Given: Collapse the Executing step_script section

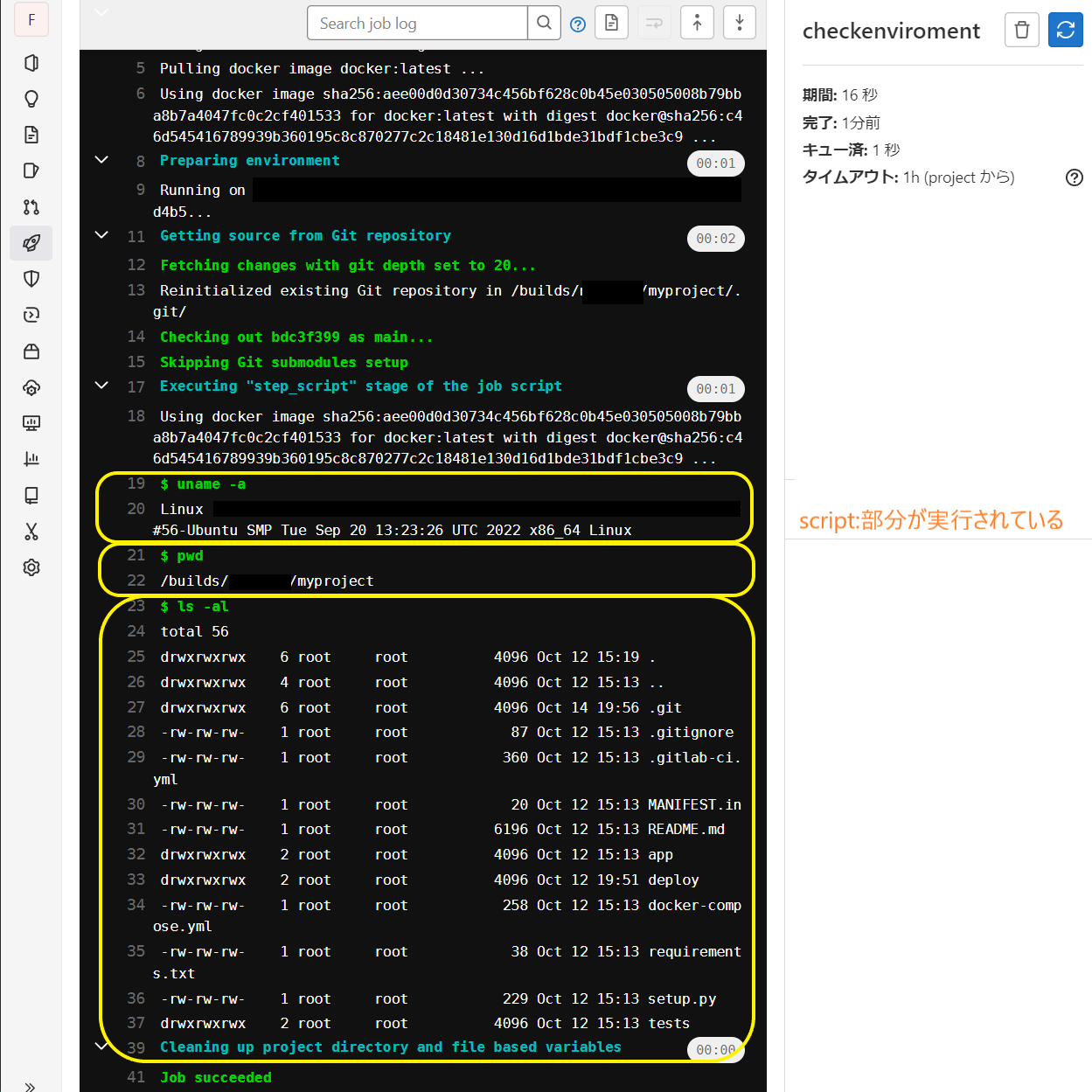Looking at the screenshot, I should pos(101,386).
